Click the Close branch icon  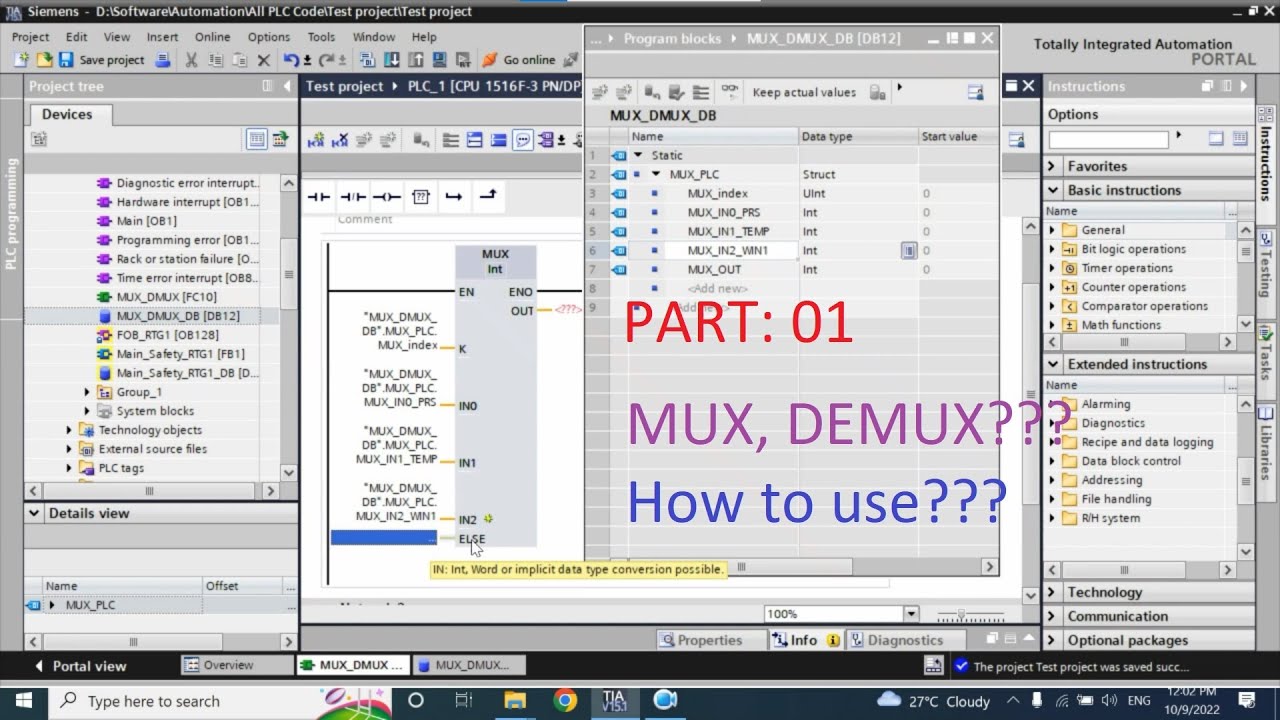pos(488,197)
